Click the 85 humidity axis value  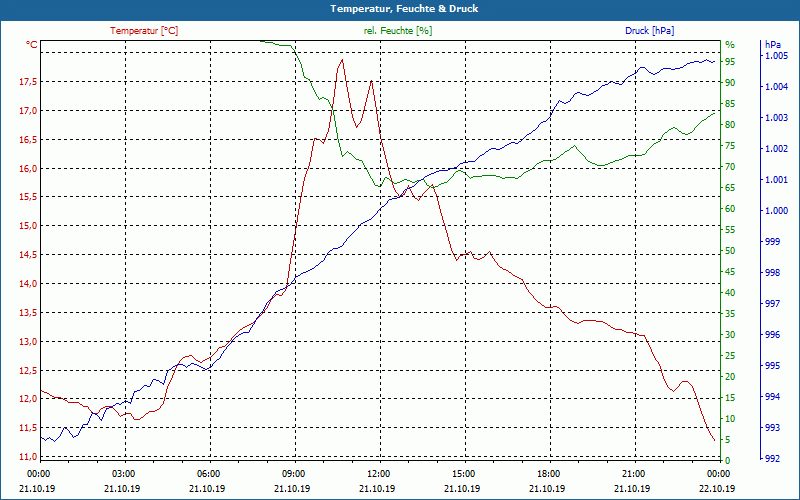[730, 104]
